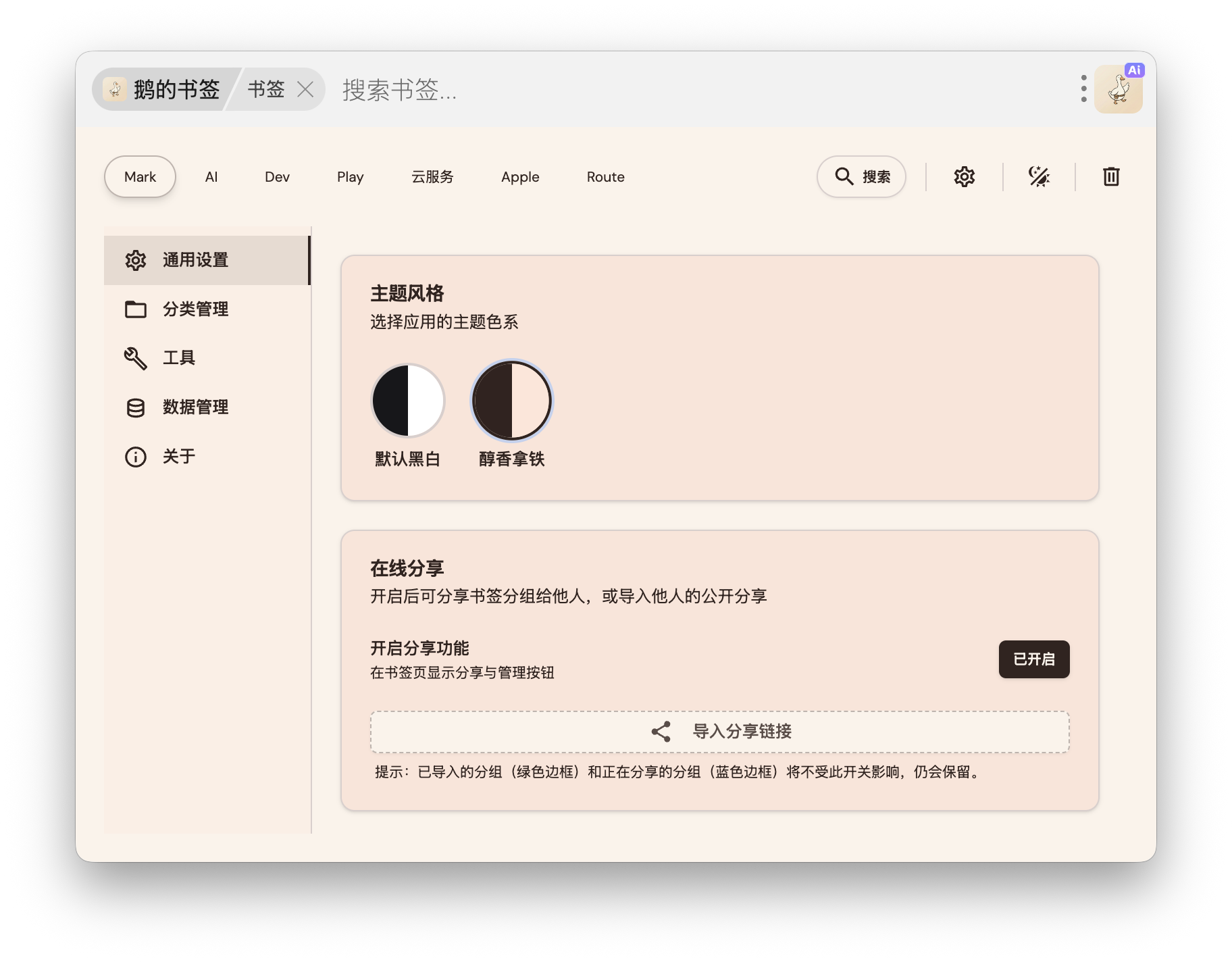Click the trash bin icon

(x=1111, y=177)
